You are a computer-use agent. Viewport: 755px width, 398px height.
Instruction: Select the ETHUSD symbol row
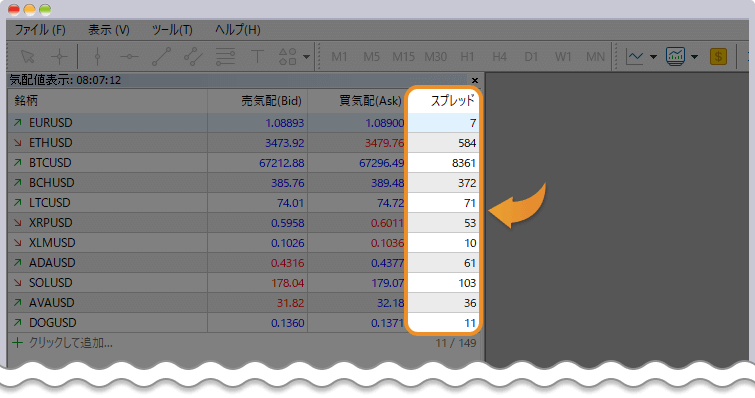243,143
